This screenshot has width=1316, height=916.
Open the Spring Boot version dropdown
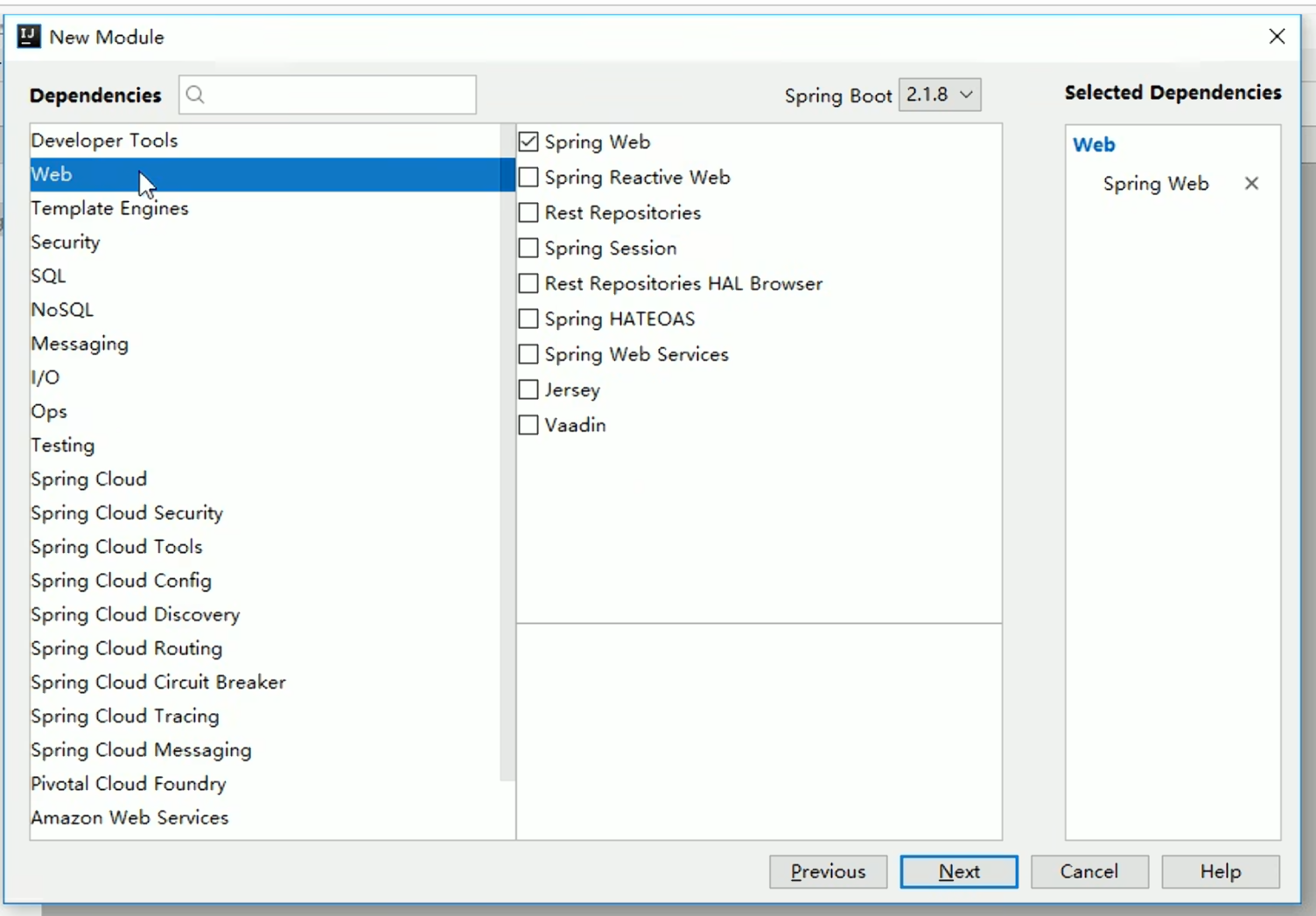tap(940, 94)
